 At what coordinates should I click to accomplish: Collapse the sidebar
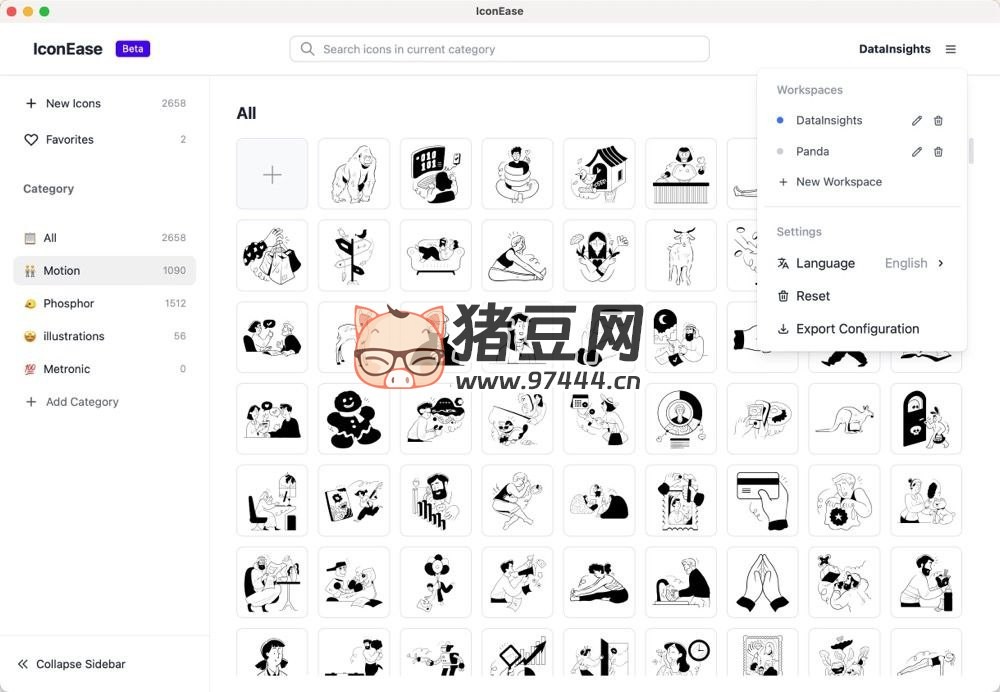point(70,663)
